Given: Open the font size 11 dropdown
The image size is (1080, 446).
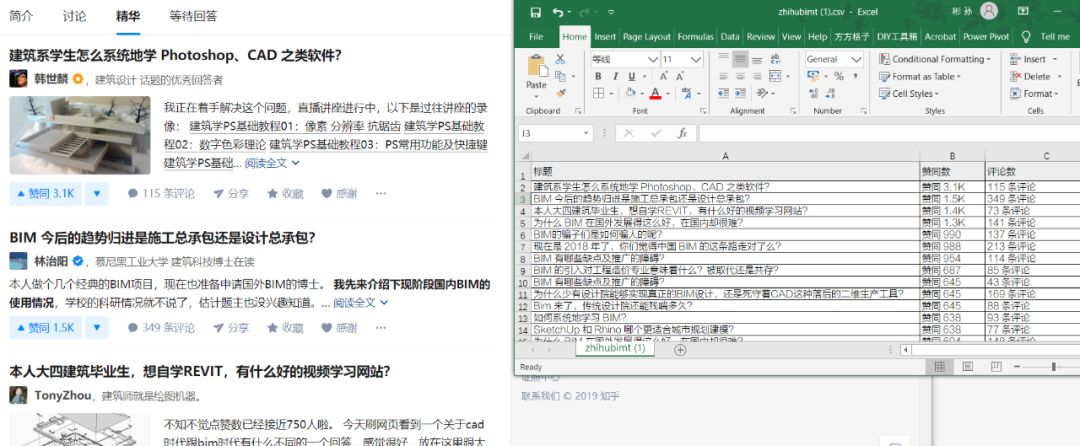Looking at the screenshot, I should [696, 59].
